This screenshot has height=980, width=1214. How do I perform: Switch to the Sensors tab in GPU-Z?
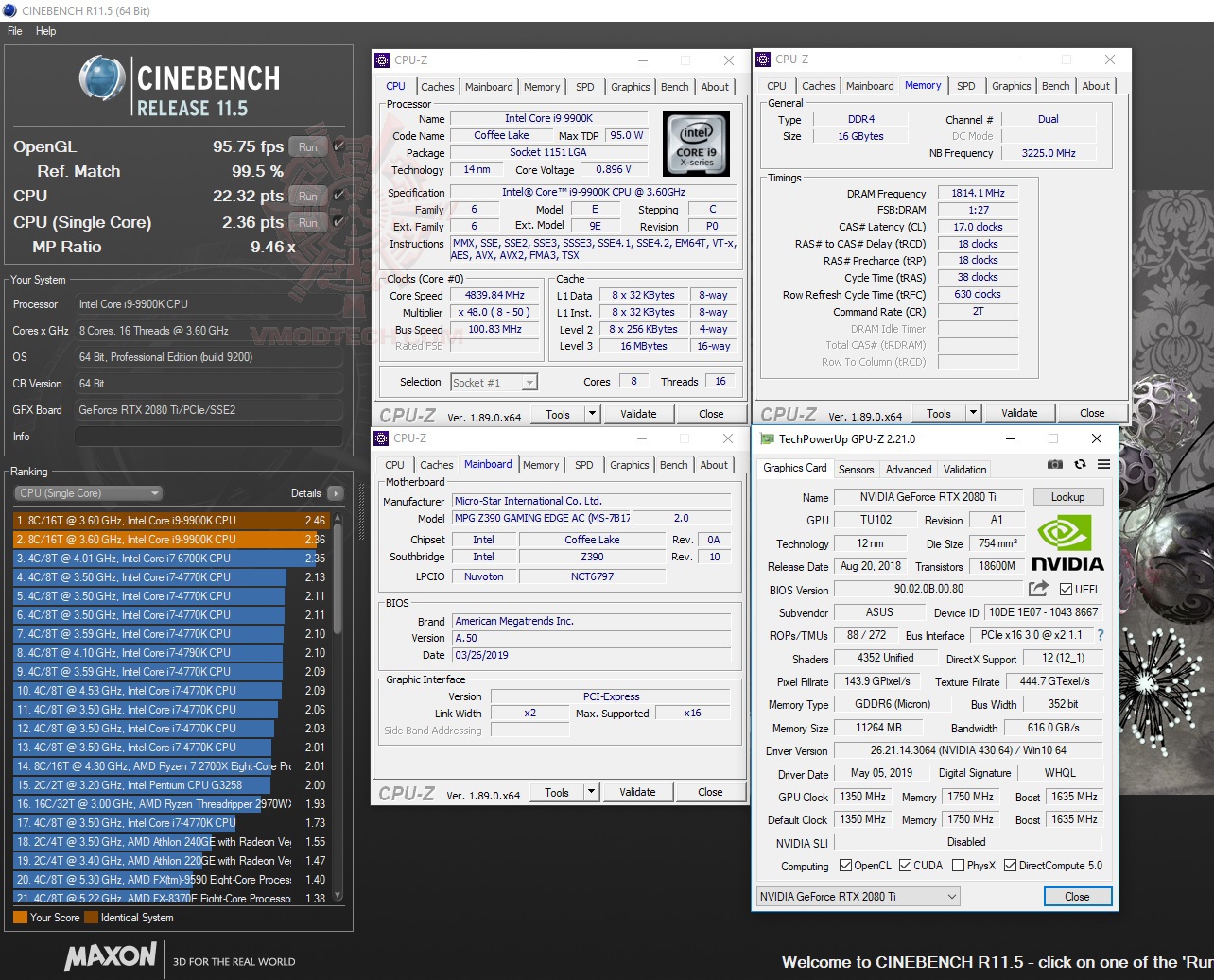(856, 468)
